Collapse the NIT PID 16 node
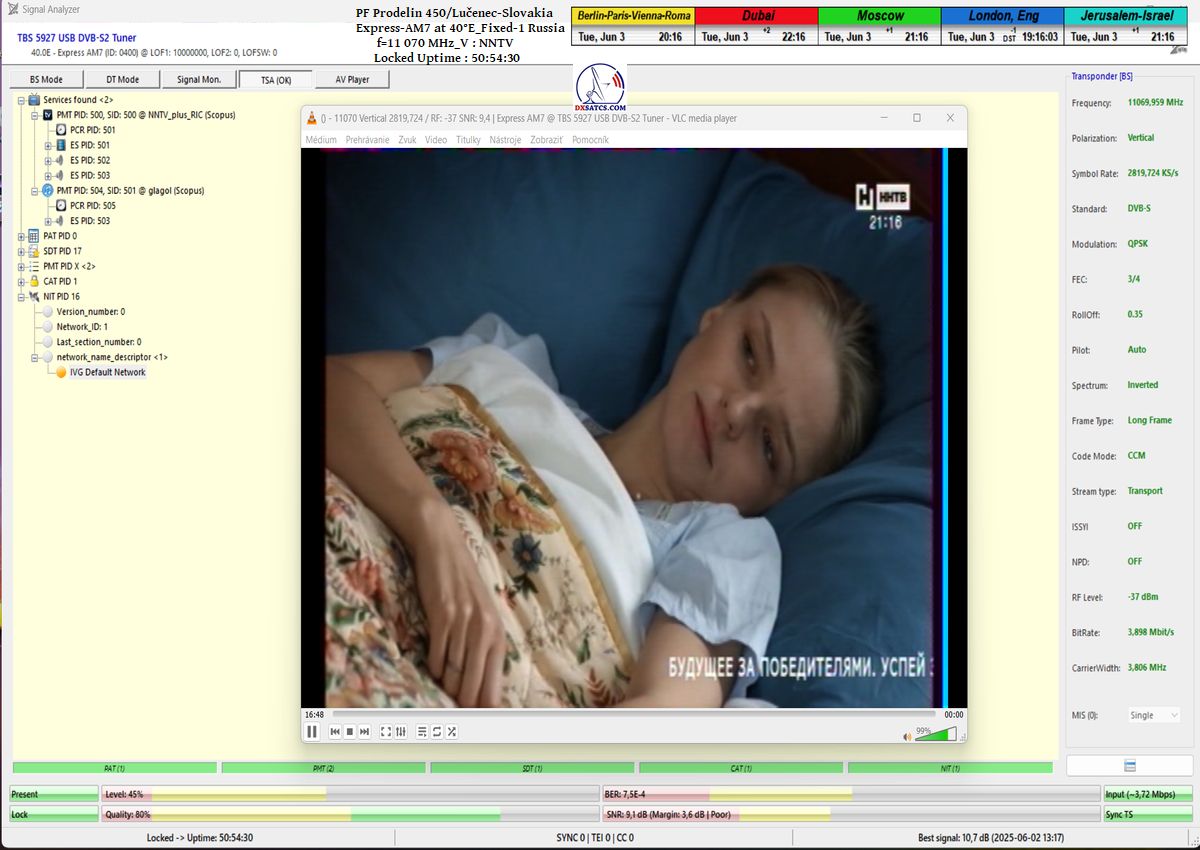 [x=21, y=297]
